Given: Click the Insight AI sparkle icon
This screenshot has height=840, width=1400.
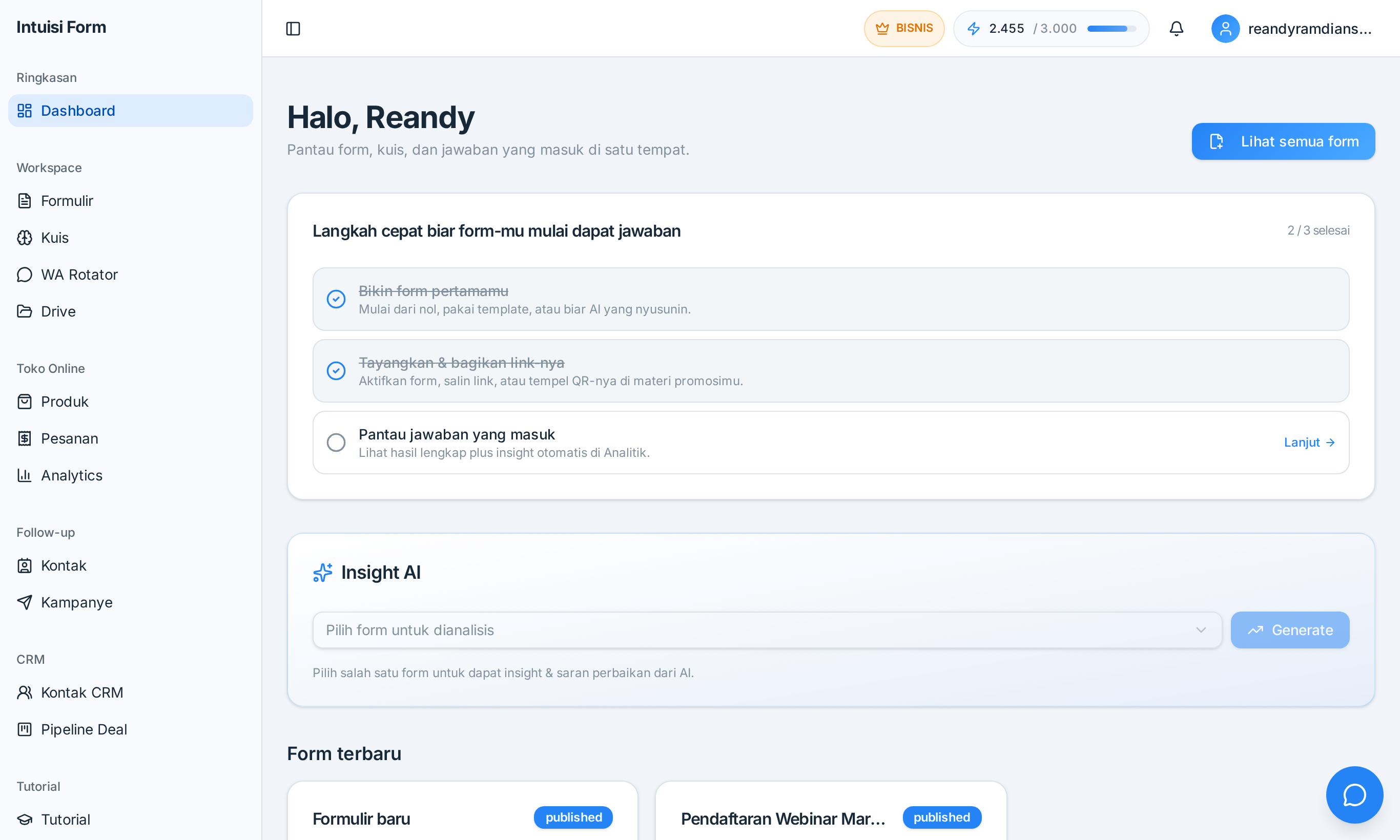Looking at the screenshot, I should point(323,573).
